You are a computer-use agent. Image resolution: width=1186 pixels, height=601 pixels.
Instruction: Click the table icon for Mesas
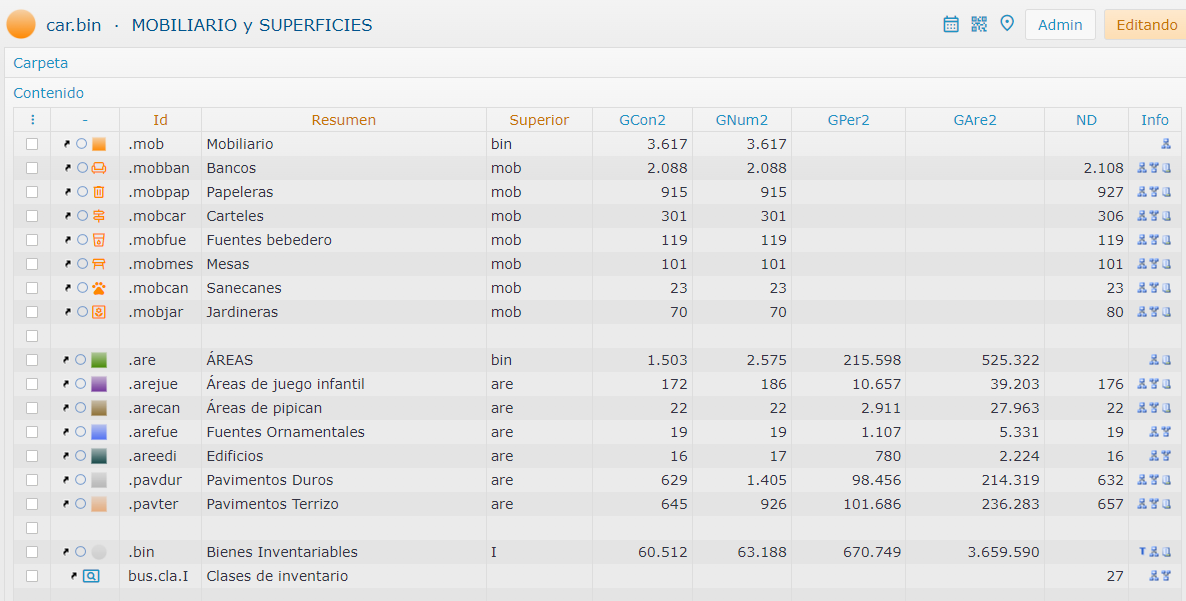[x=99, y=264]
